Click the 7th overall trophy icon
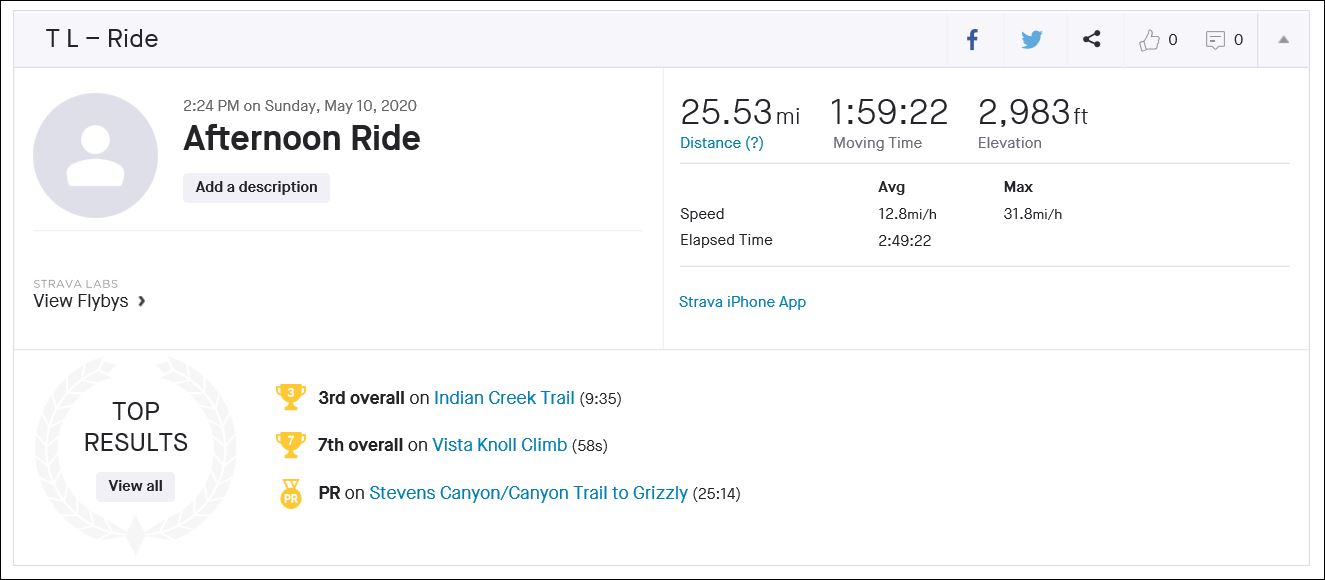 [x=290, y=445]
